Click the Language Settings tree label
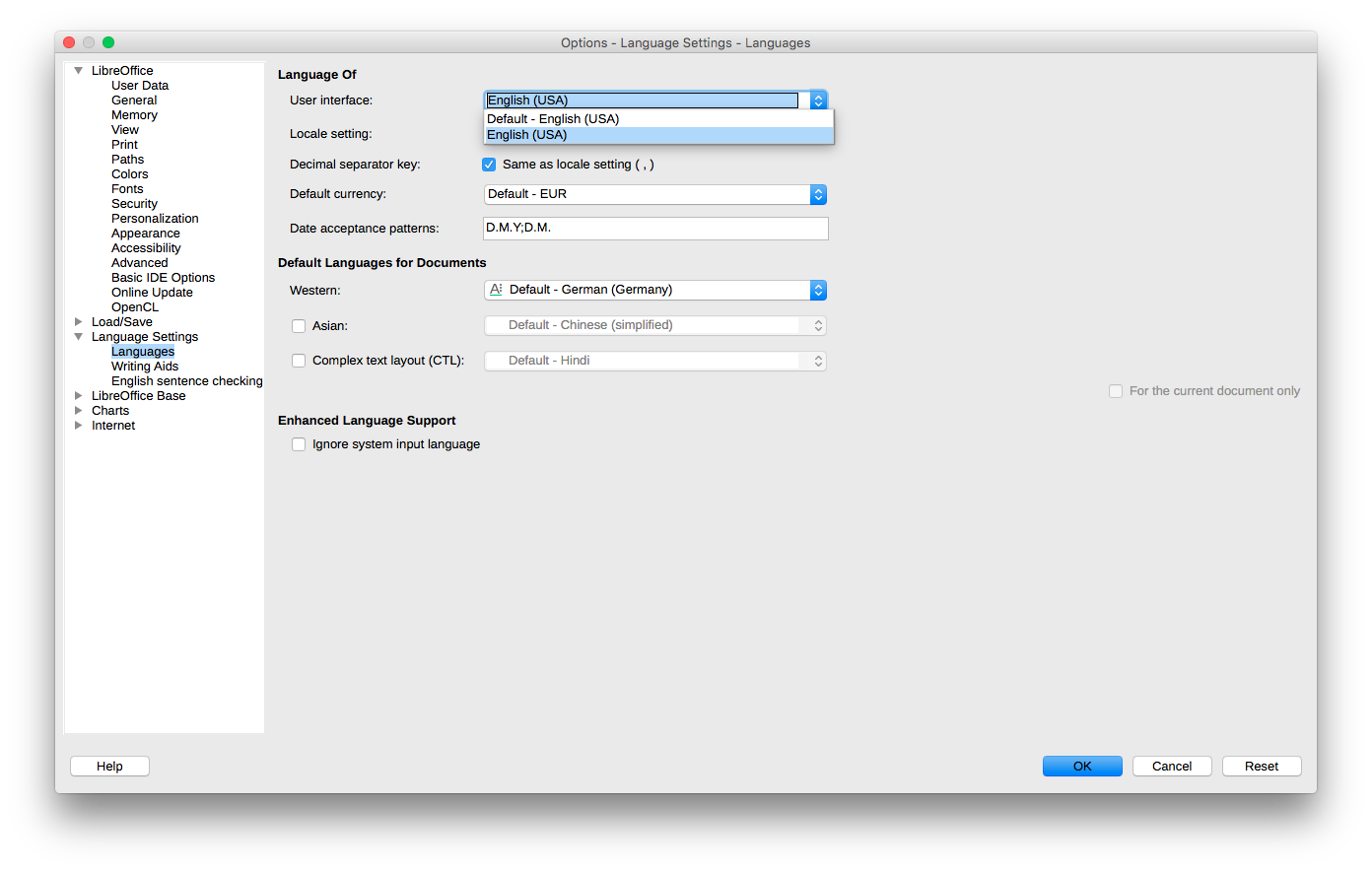 145,337
